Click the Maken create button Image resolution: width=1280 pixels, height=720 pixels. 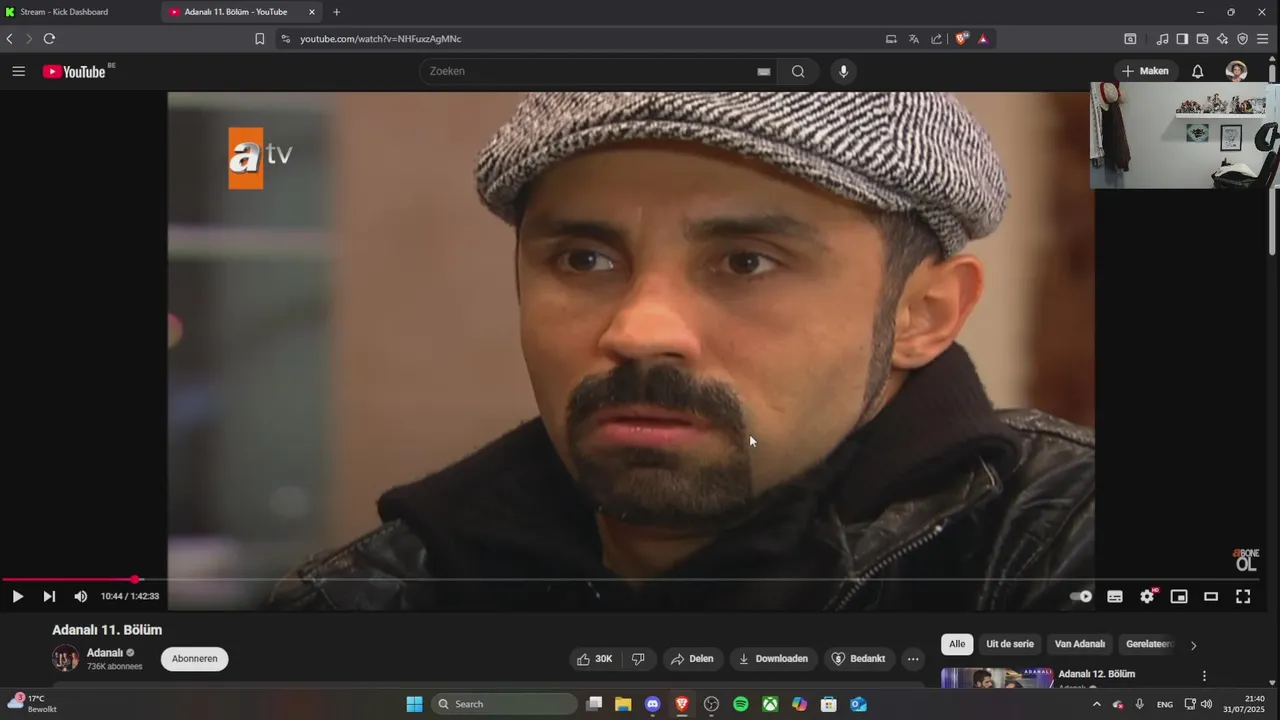pyautogui.click(x=1145, y=71)
